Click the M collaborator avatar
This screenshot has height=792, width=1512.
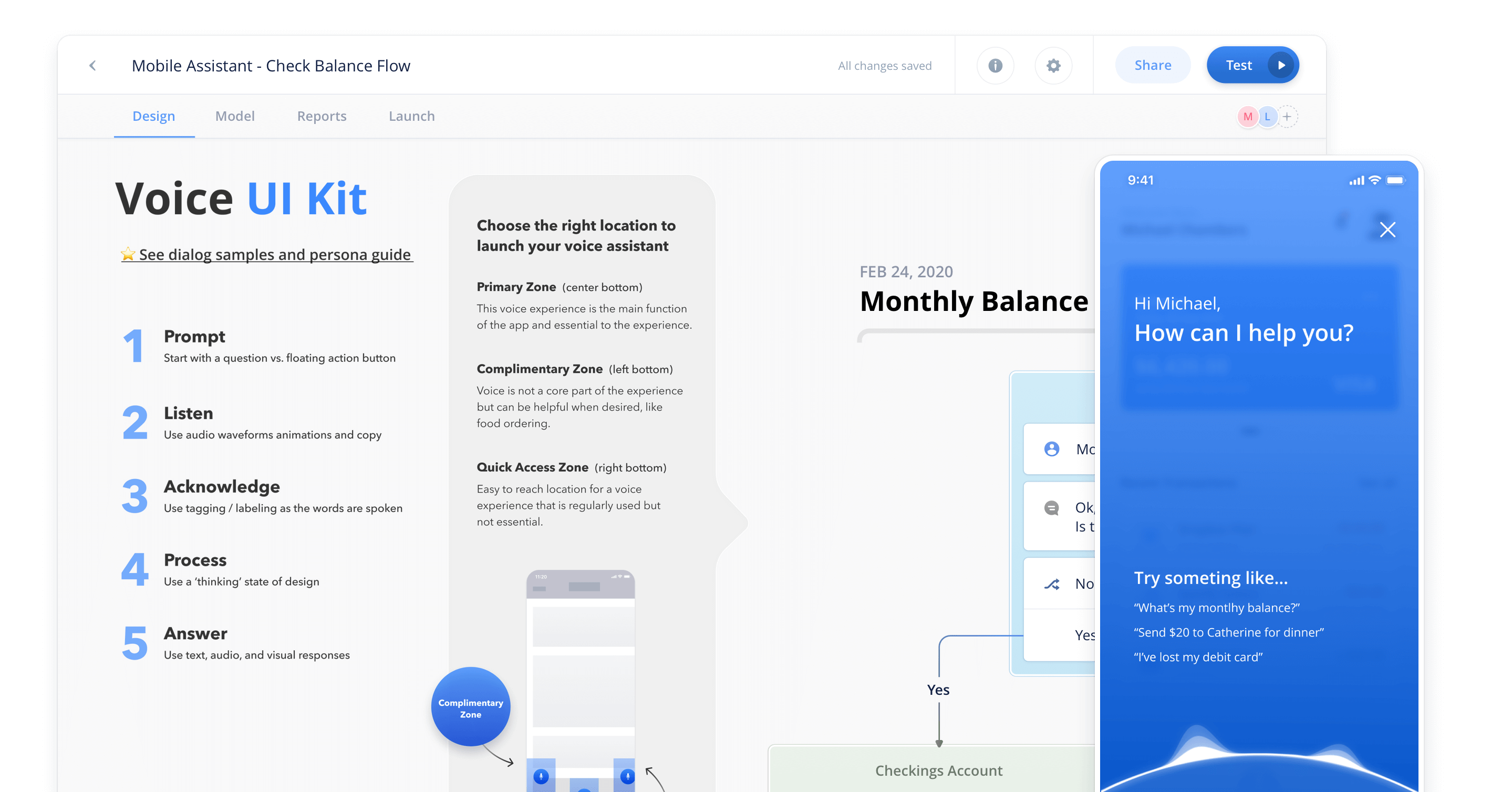pos(1247,116)
